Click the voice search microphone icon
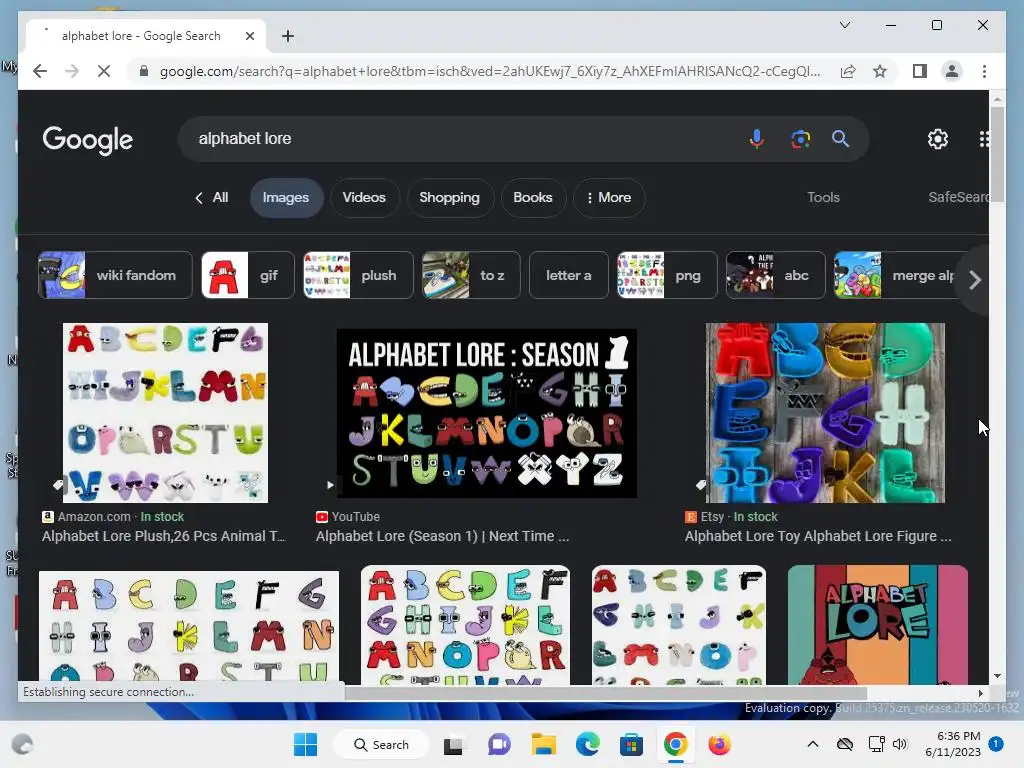This screenshot has height=768, width=1024. pos(756,138)
